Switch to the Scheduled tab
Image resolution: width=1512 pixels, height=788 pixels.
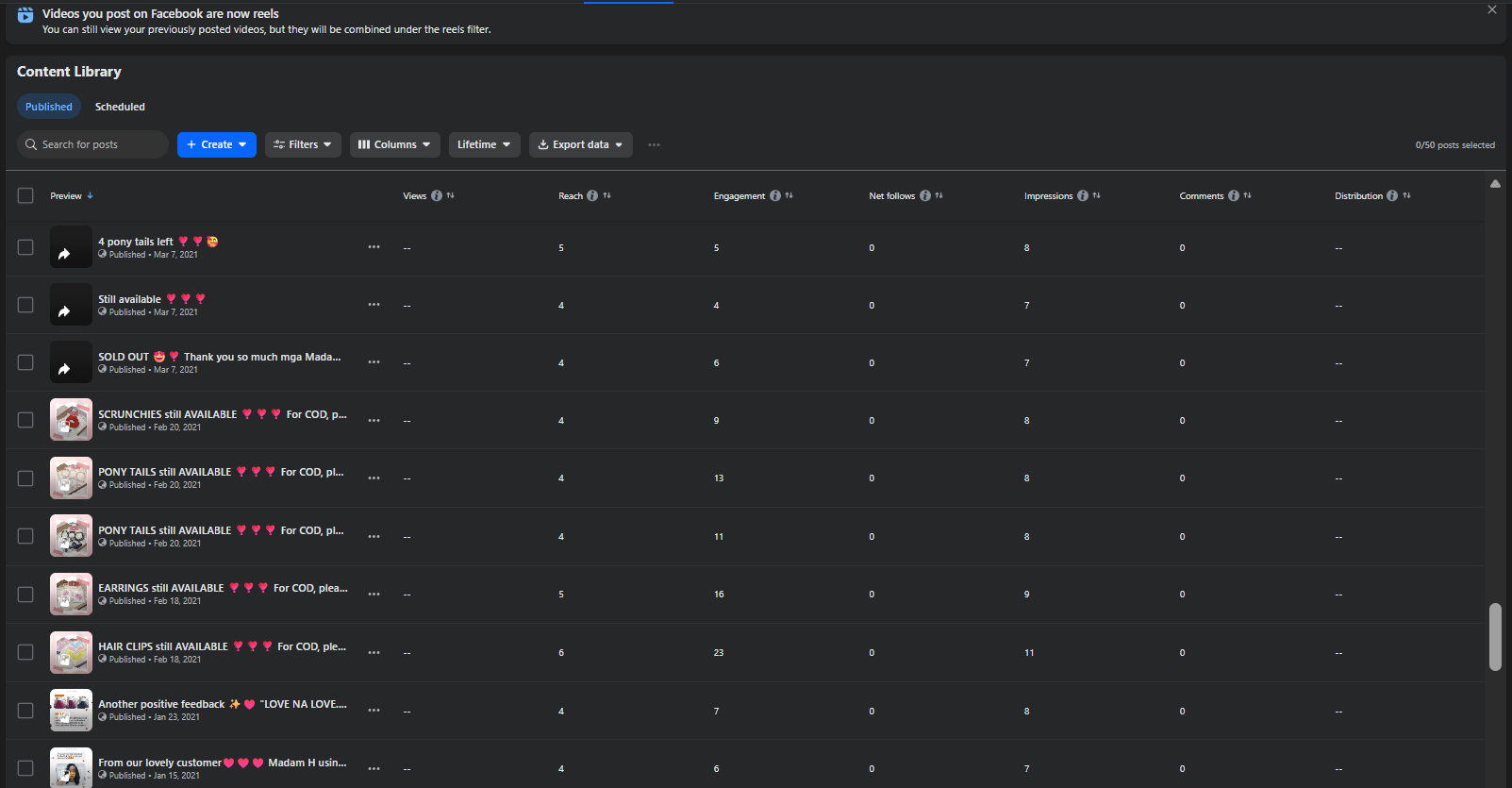[x=120, y=108]
